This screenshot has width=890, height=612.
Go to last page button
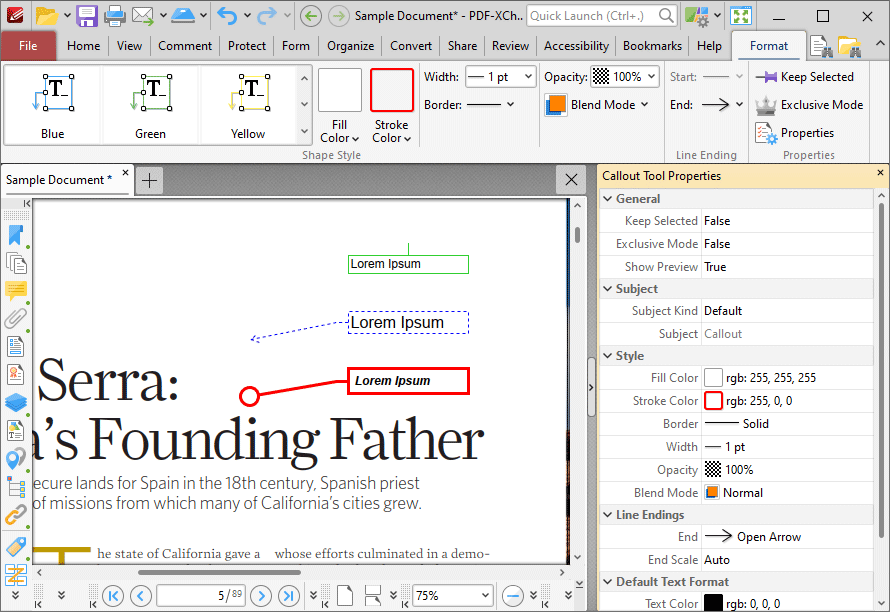tap(289, 596)
